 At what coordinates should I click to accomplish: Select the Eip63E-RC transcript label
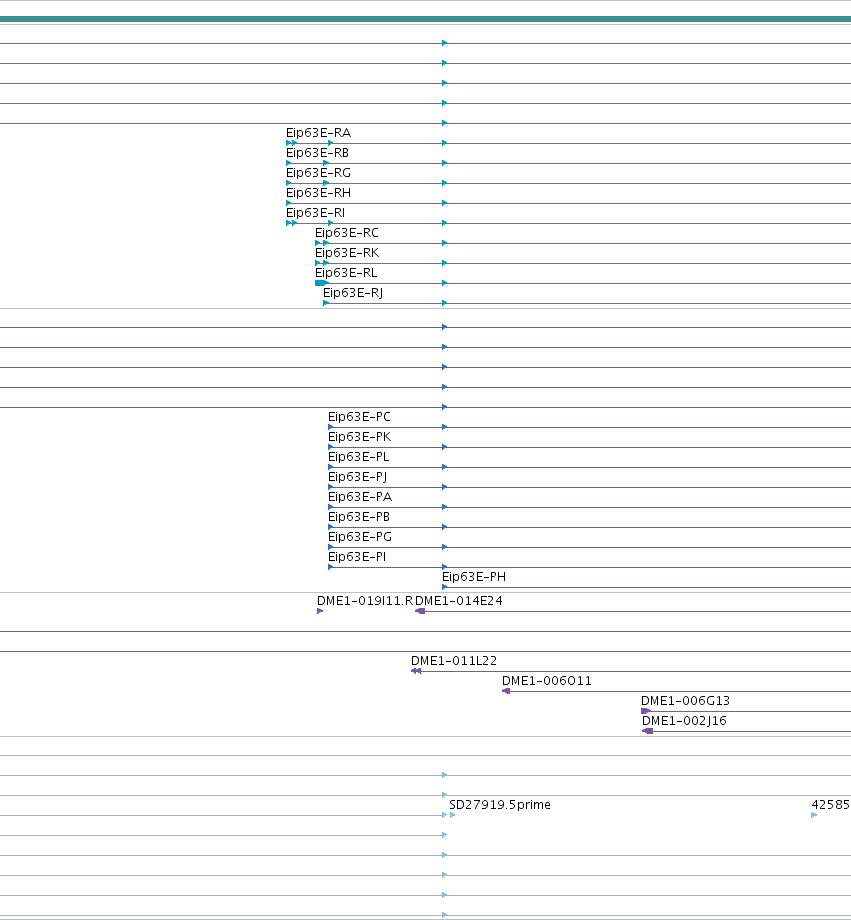pyautogui.click(x=347, y=233)
